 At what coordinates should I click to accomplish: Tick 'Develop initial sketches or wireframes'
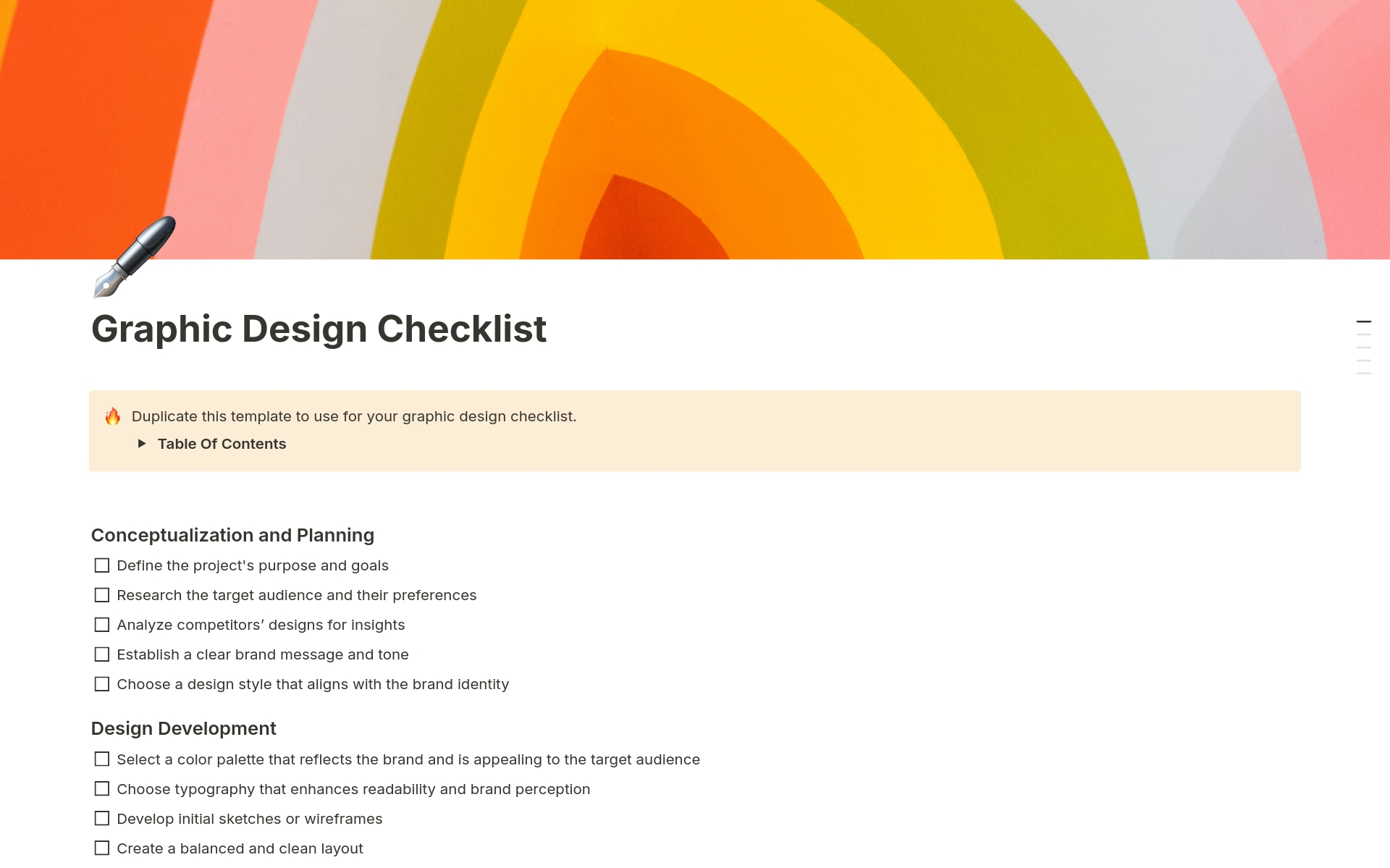coord(101,818)
